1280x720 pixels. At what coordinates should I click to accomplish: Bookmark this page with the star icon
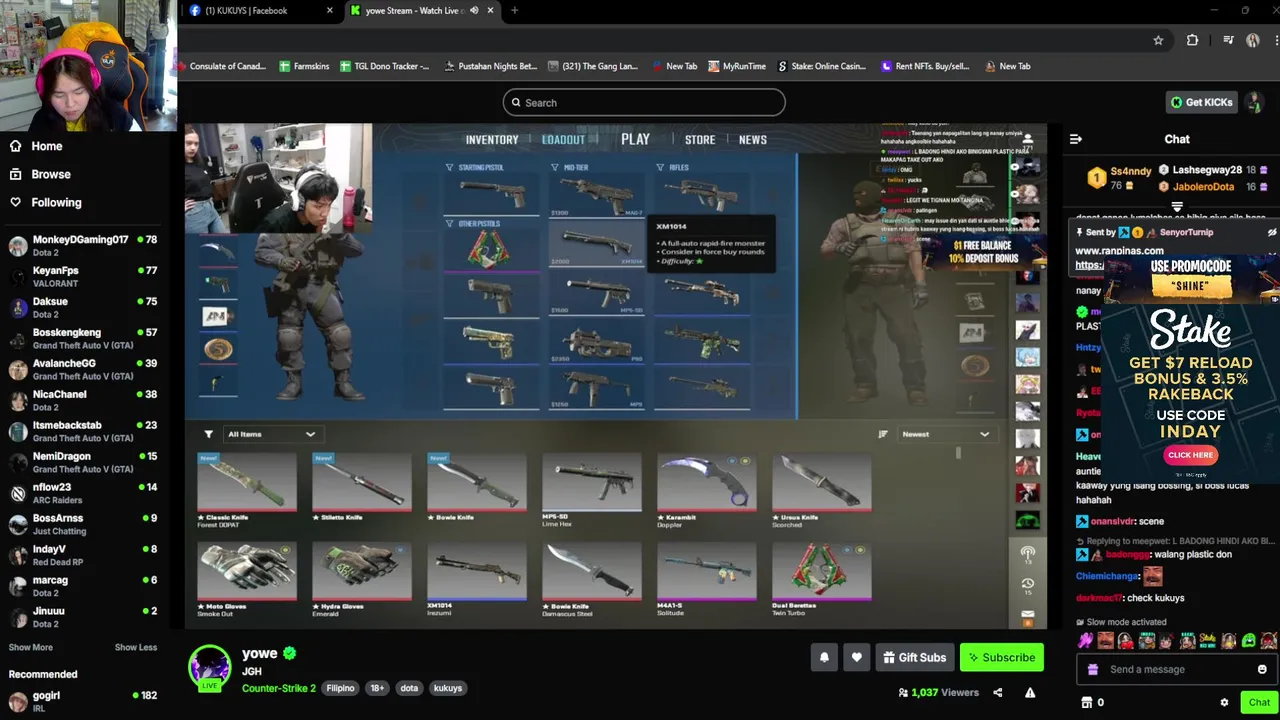click(x=1158, y=40)
